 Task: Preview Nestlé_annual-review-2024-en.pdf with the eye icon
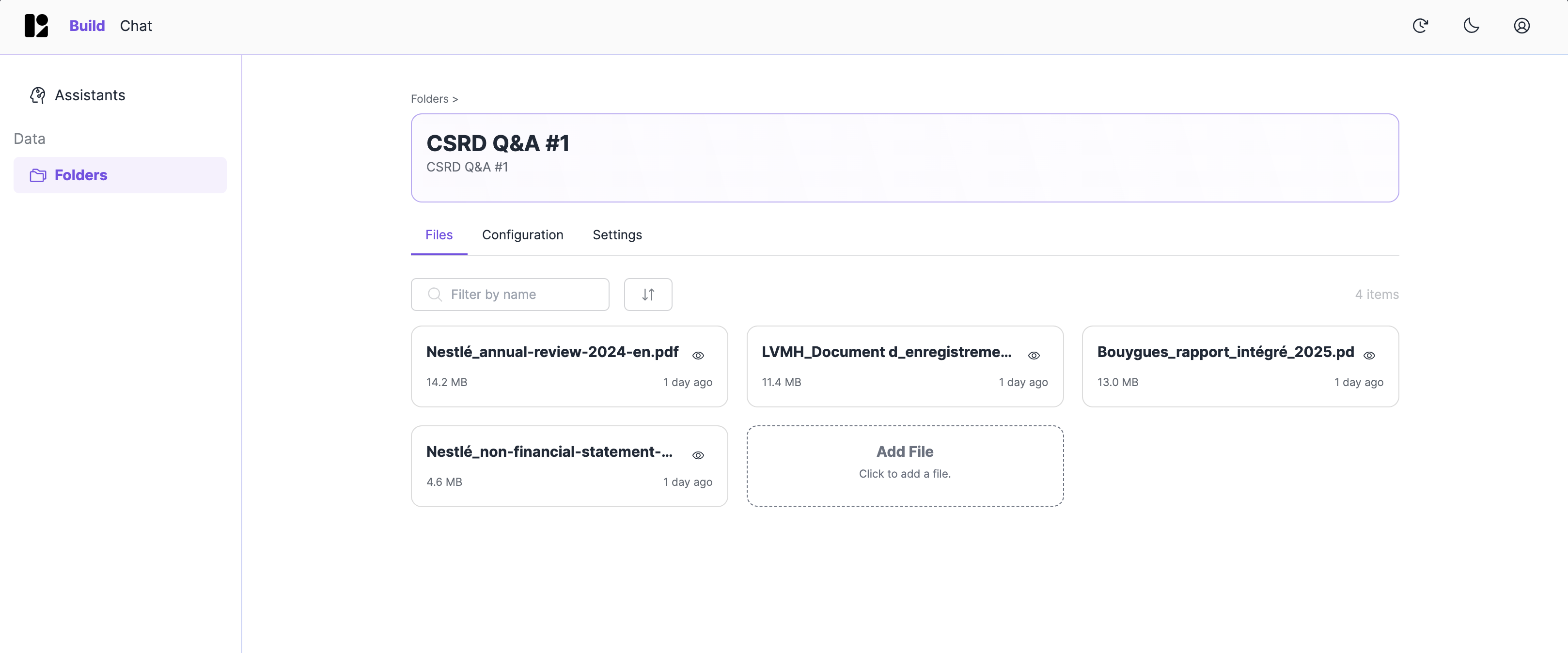(698, 356)
